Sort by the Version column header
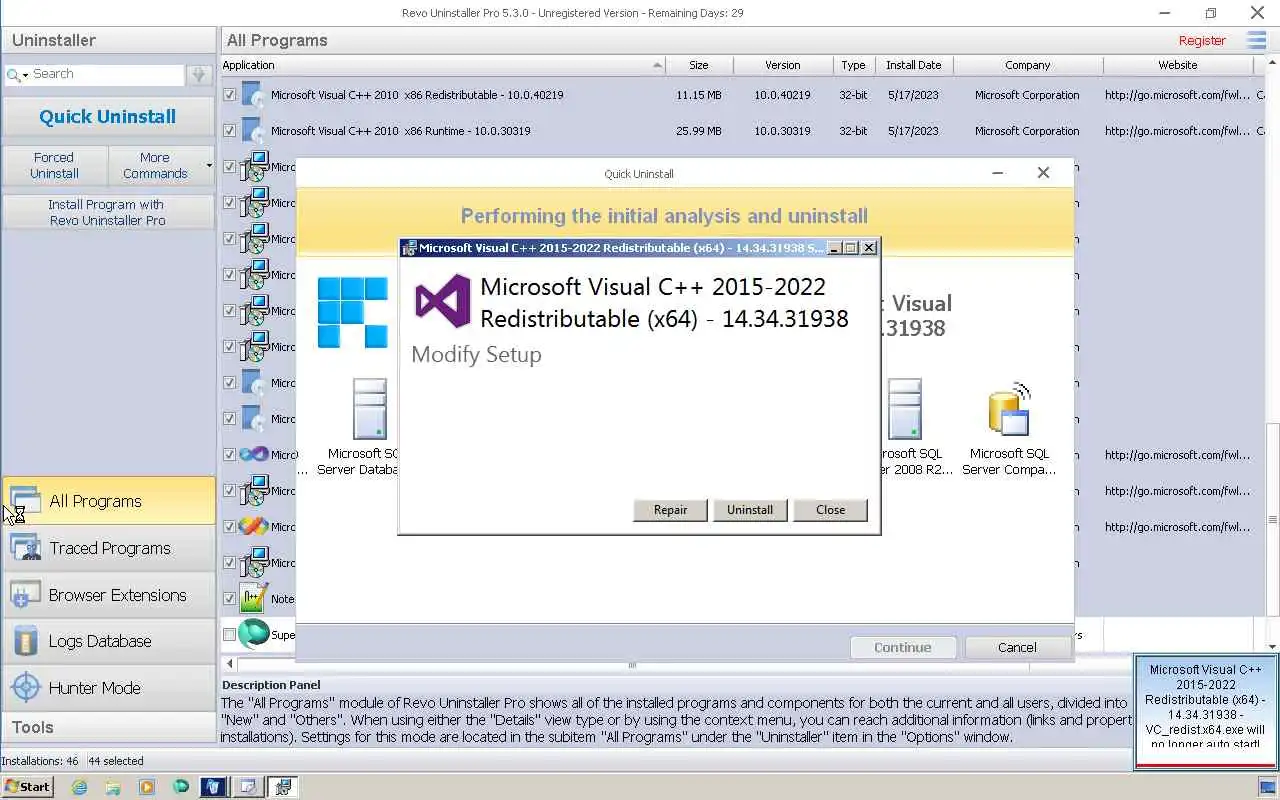 pyautogui.click(x=783, y=65)
